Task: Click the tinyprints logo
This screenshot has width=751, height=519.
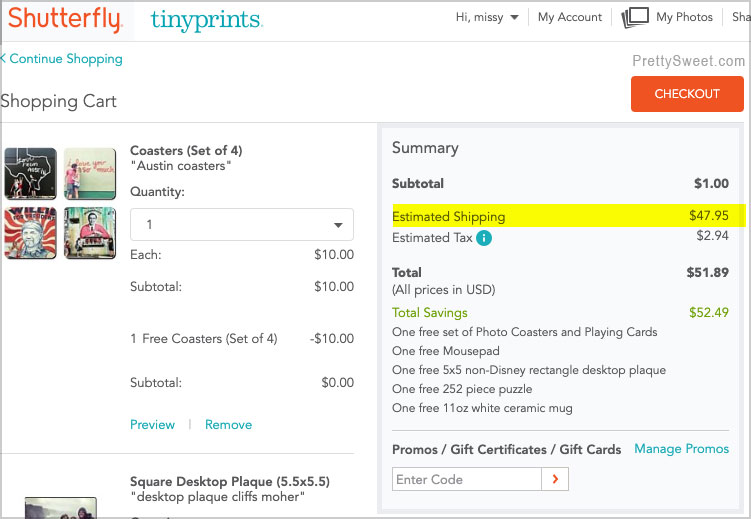Action: point(206,19)
